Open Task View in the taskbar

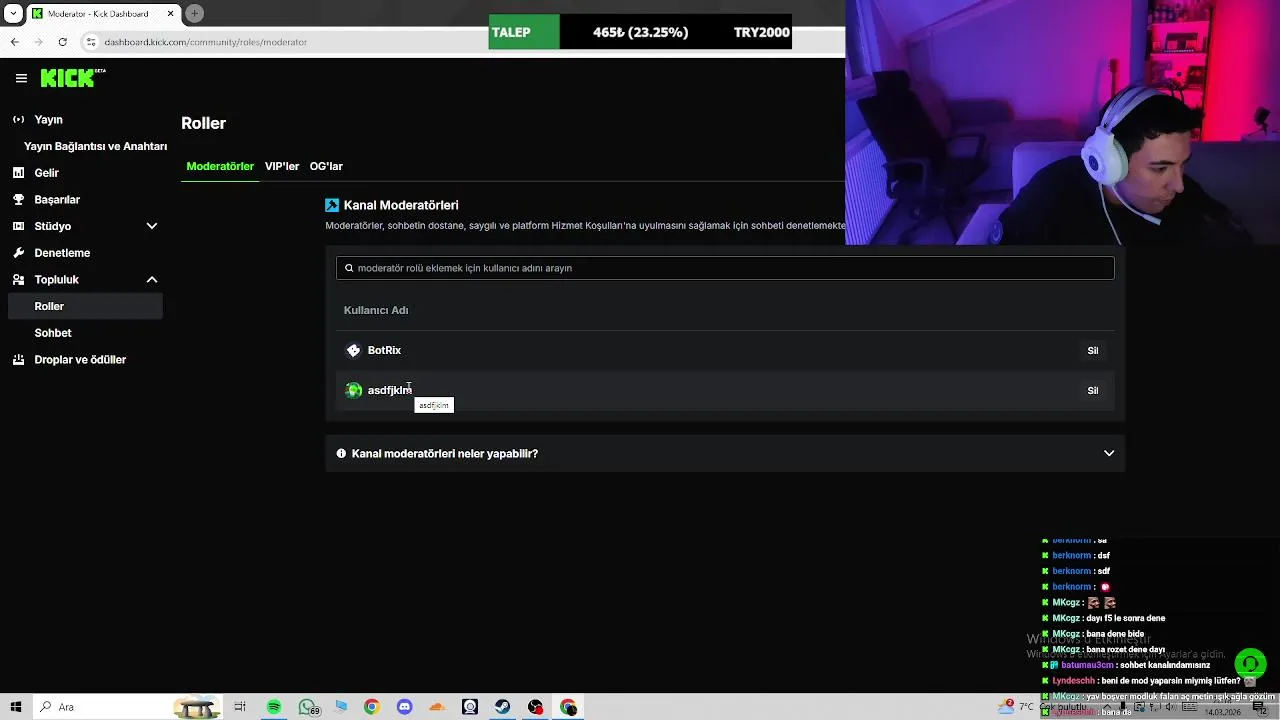[240, 707]
